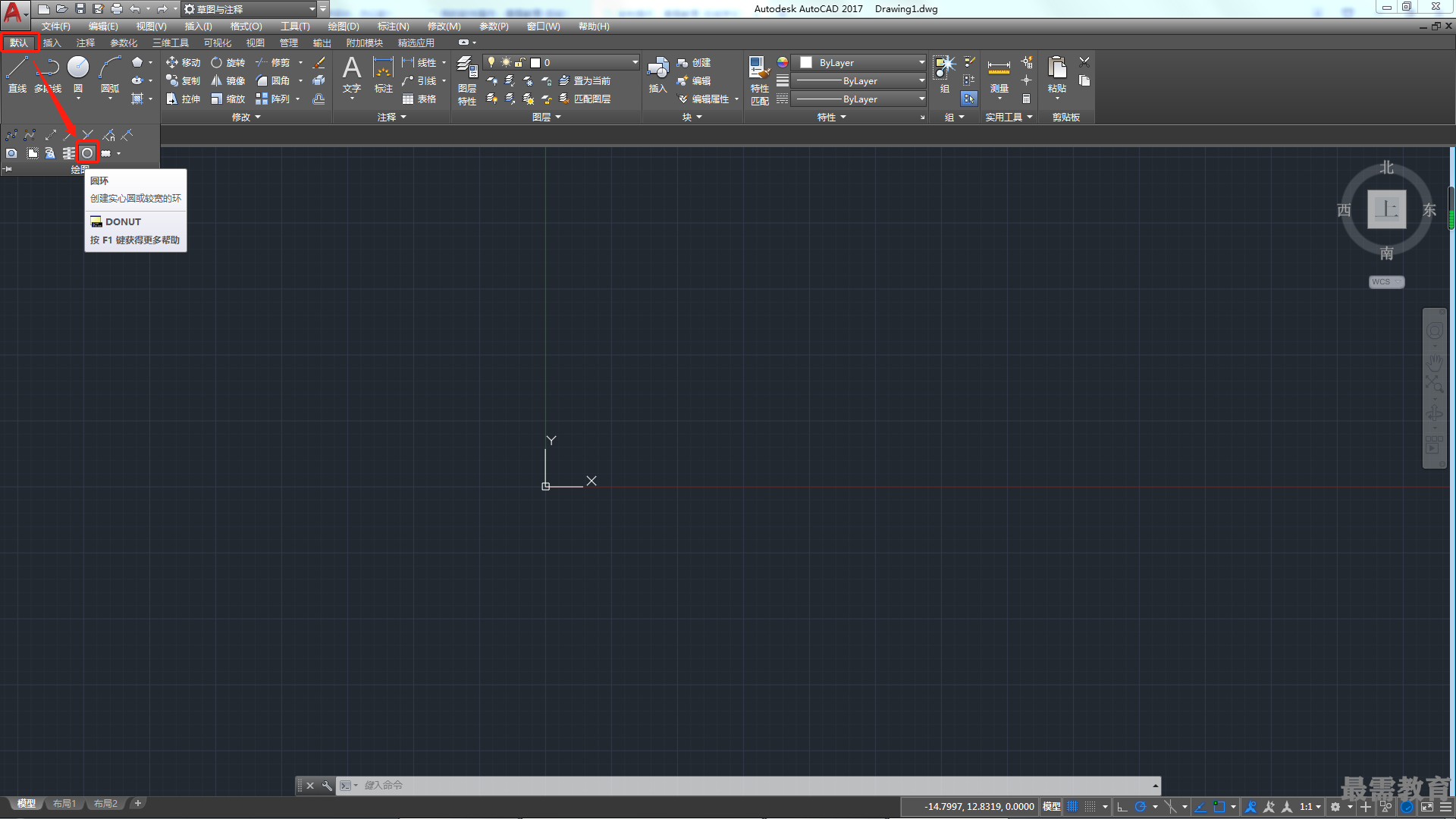Click the Text (文字) tool
This screenshot has width=1456, height=819.
tap(351, 74)
